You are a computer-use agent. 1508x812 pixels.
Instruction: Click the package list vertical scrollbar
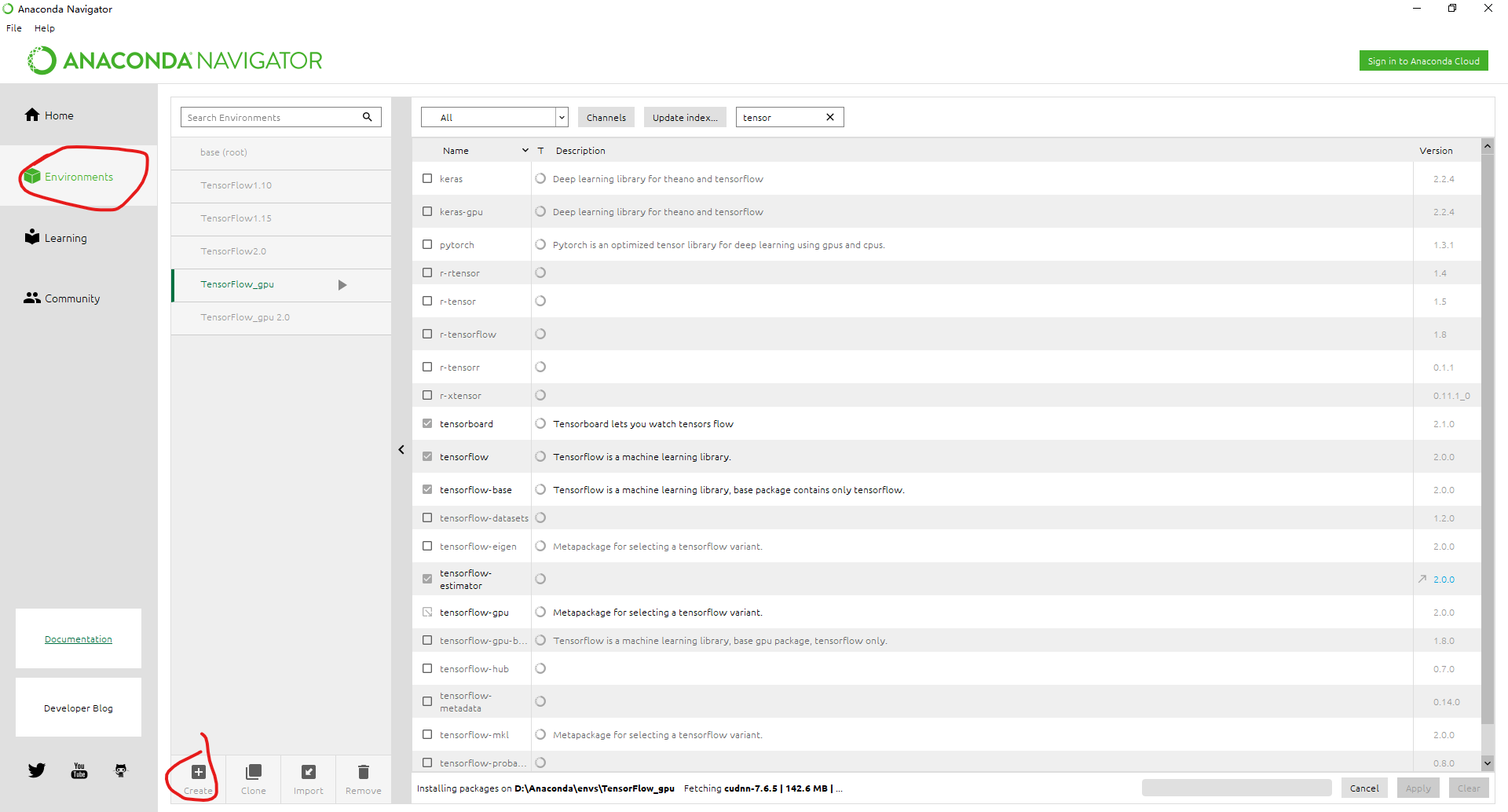1488,440
